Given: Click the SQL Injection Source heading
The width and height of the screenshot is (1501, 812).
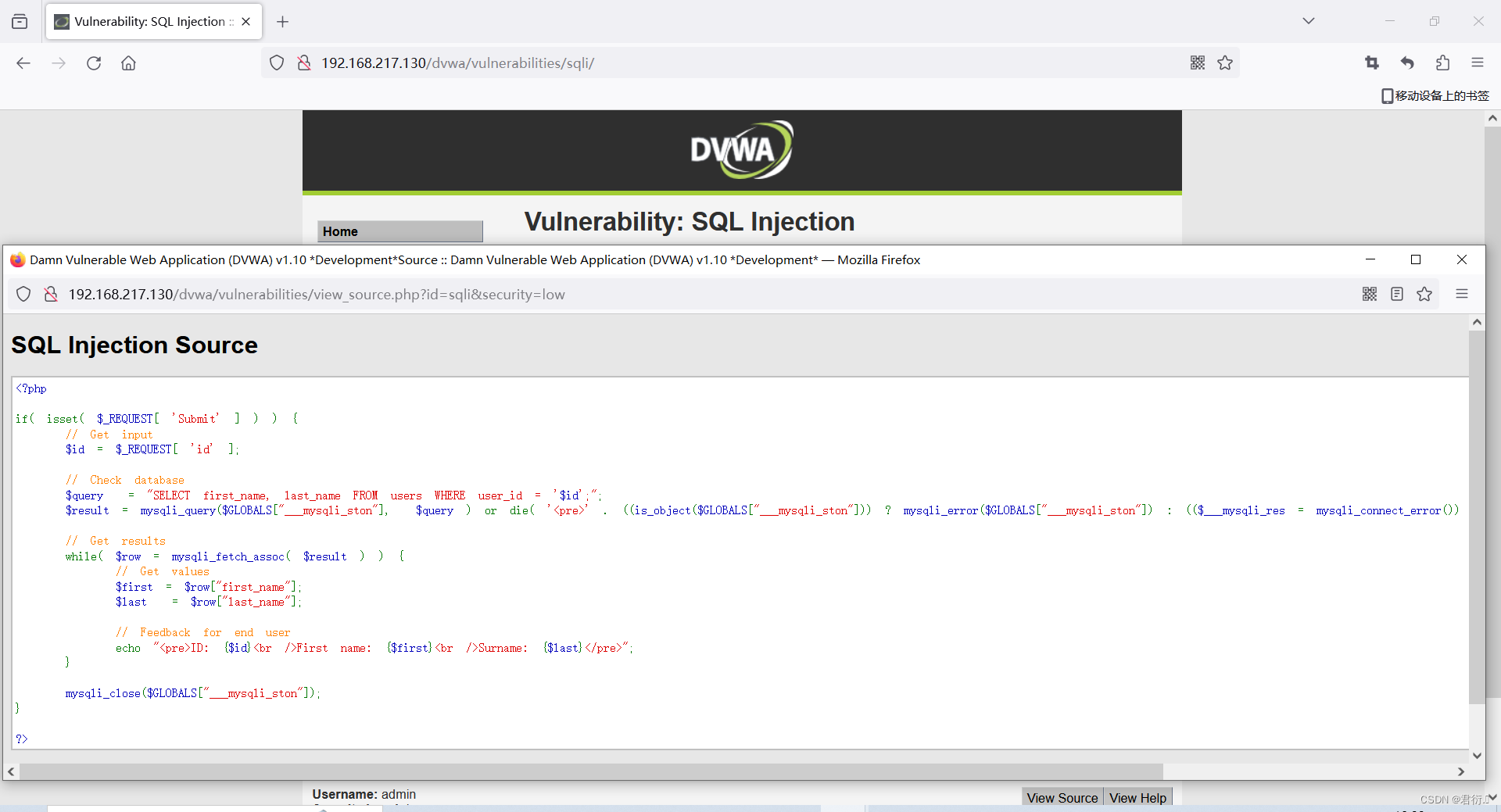Looking at the screenshot, I should (x=134, y=345).
